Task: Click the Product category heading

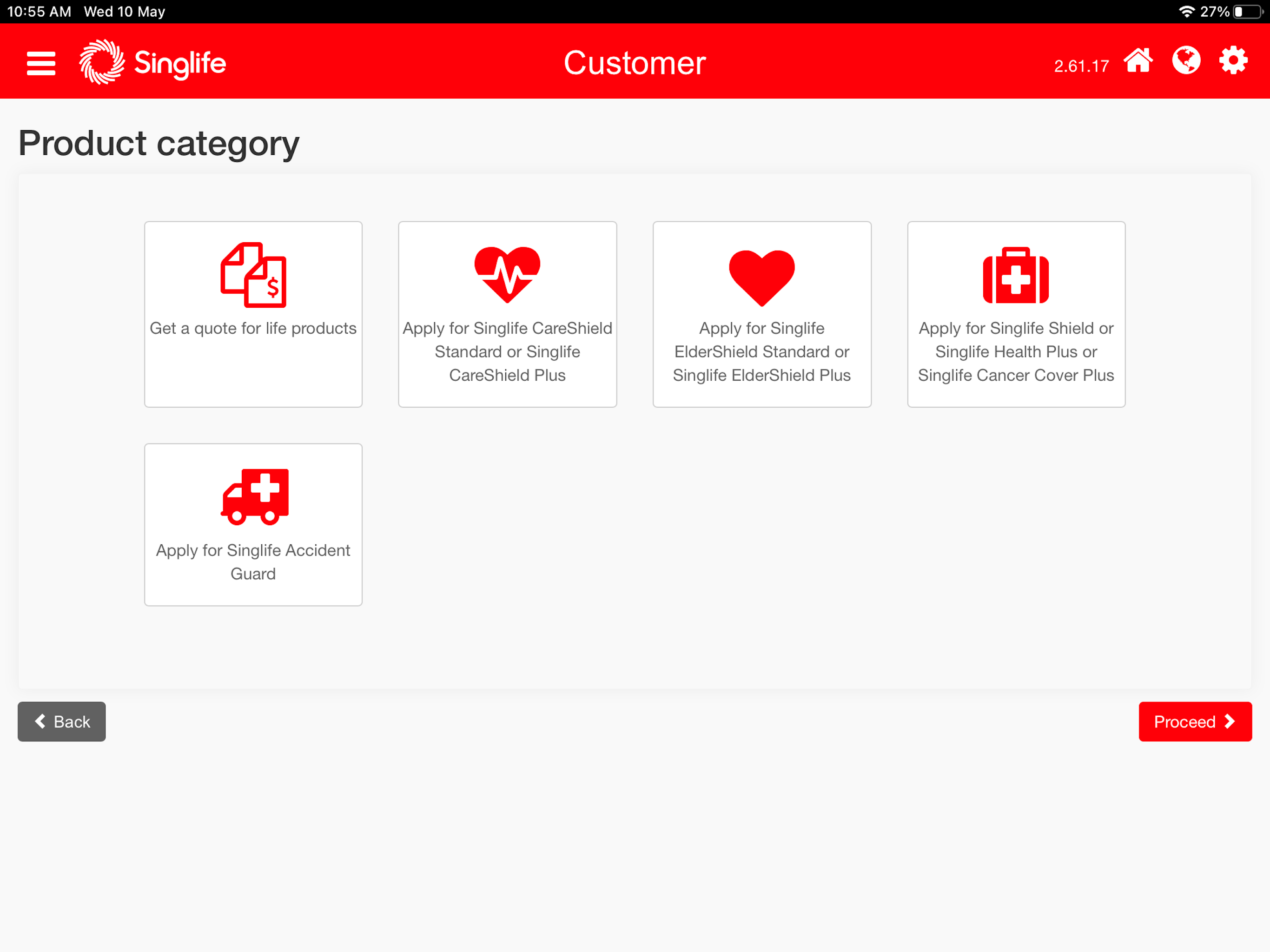Action: [159, 143]
